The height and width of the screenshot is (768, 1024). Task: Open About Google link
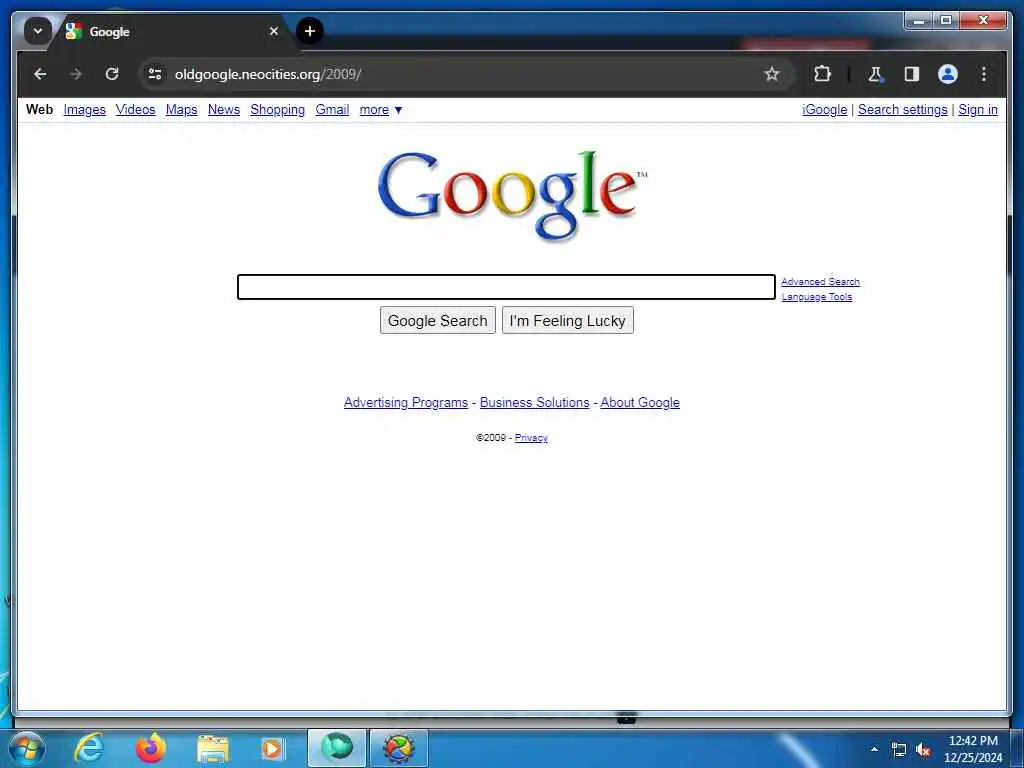640,402
